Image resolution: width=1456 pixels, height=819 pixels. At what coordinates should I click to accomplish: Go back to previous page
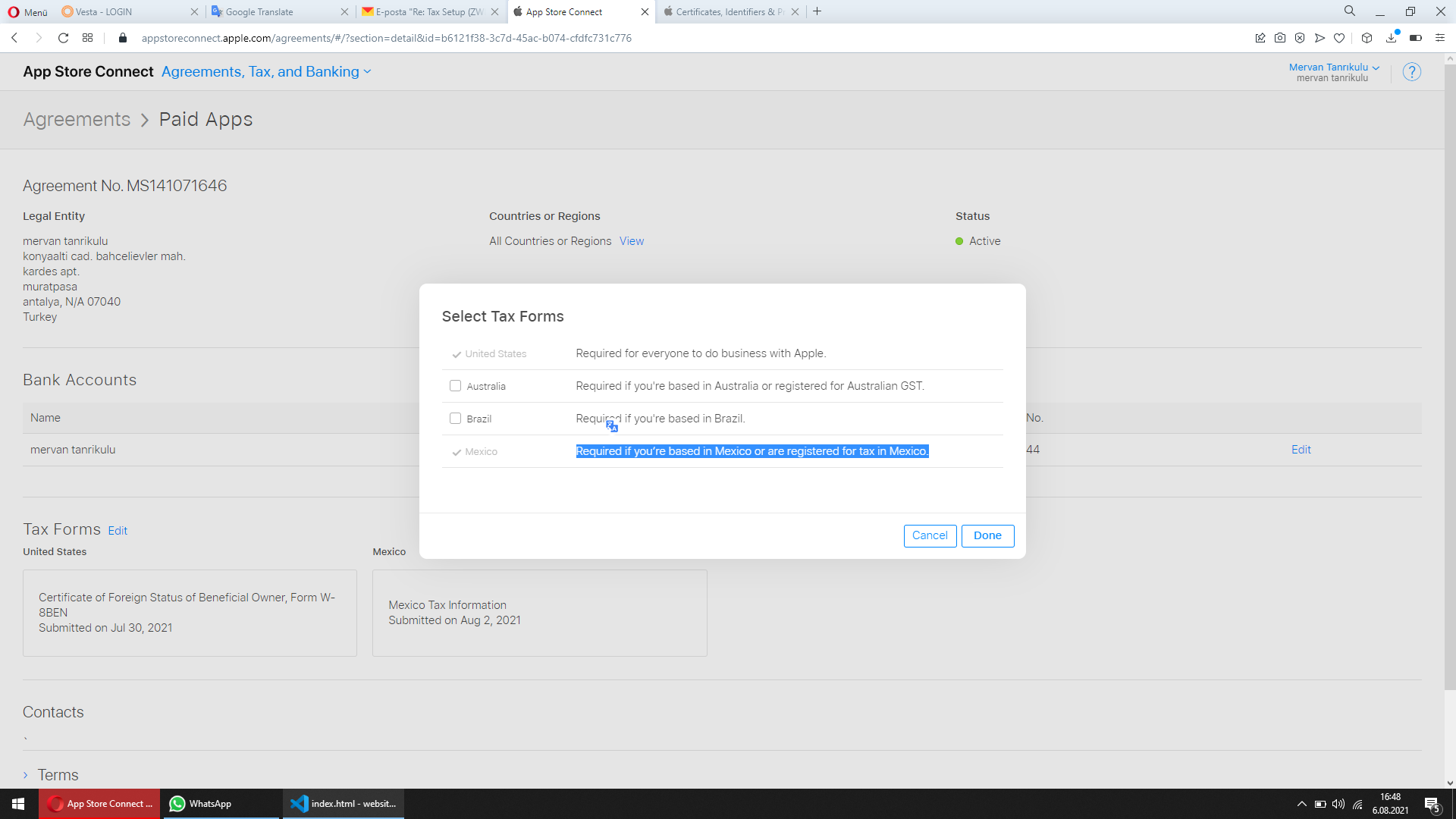14,38
